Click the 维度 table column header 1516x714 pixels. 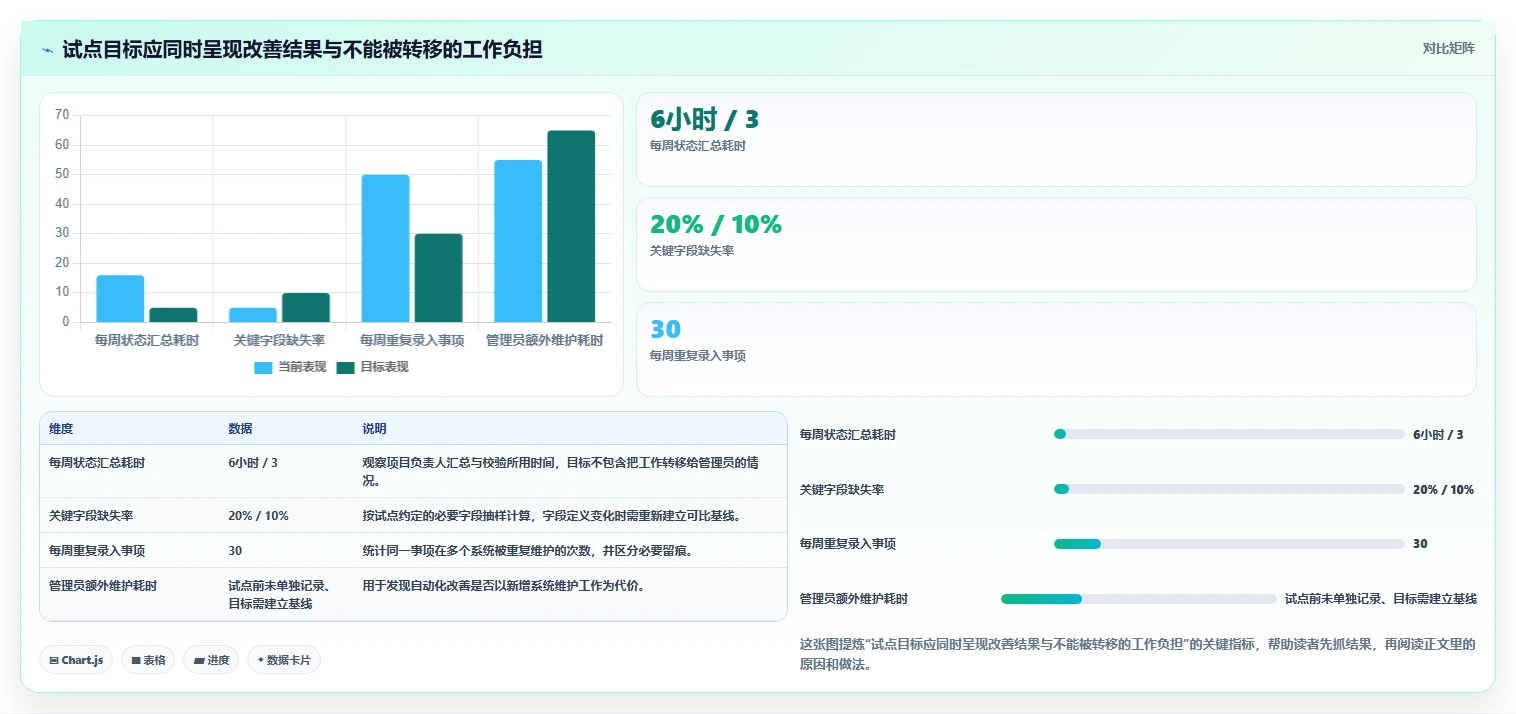point(61,429)
